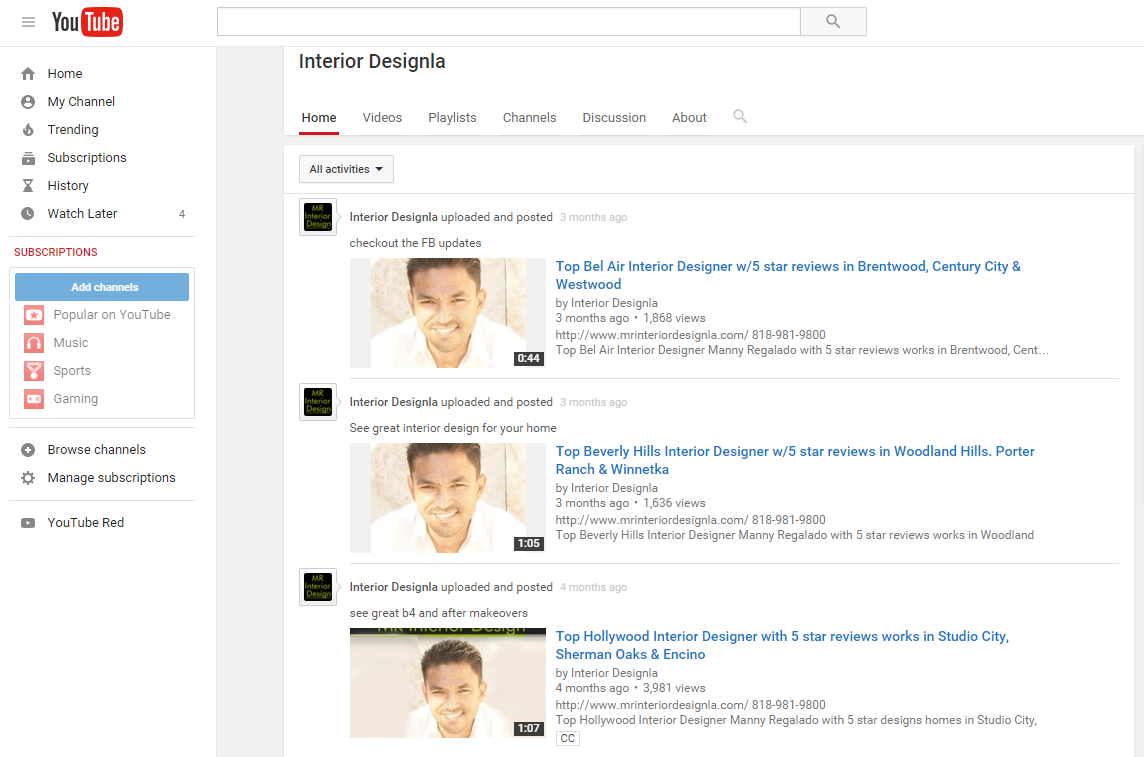
Task: Open the About tab
Action: point(689,118)
